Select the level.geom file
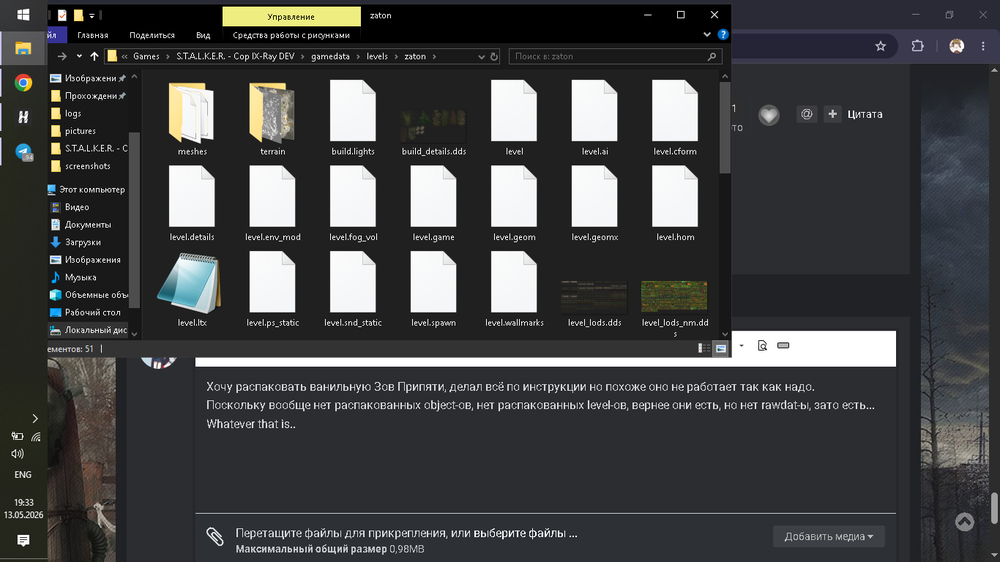Viewport: 1000px width, 562px height. coord(514,204)
